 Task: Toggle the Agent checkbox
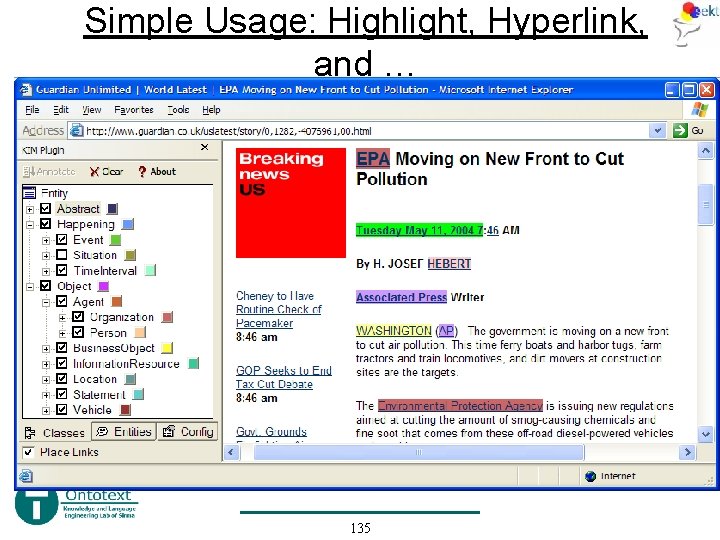[62, 301]
